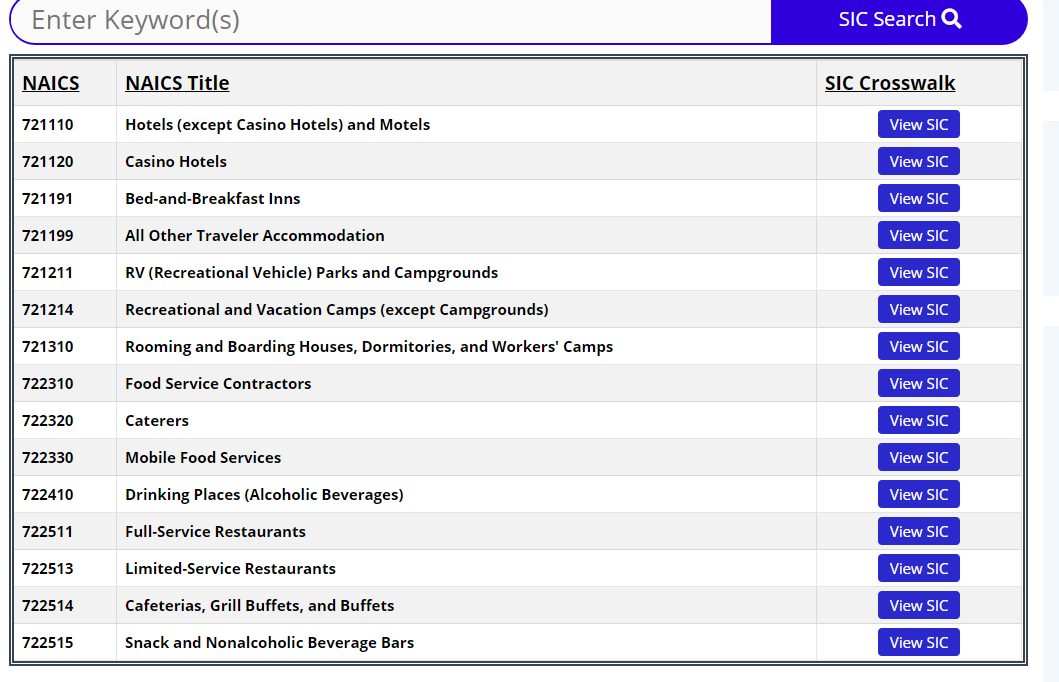
Task: Select NAICS code 721120
Action: point(47,162)
